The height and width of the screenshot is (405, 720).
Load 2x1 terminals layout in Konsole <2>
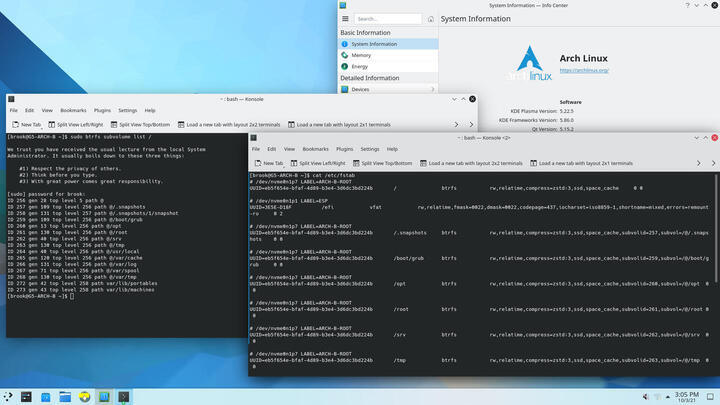point(581,163)
